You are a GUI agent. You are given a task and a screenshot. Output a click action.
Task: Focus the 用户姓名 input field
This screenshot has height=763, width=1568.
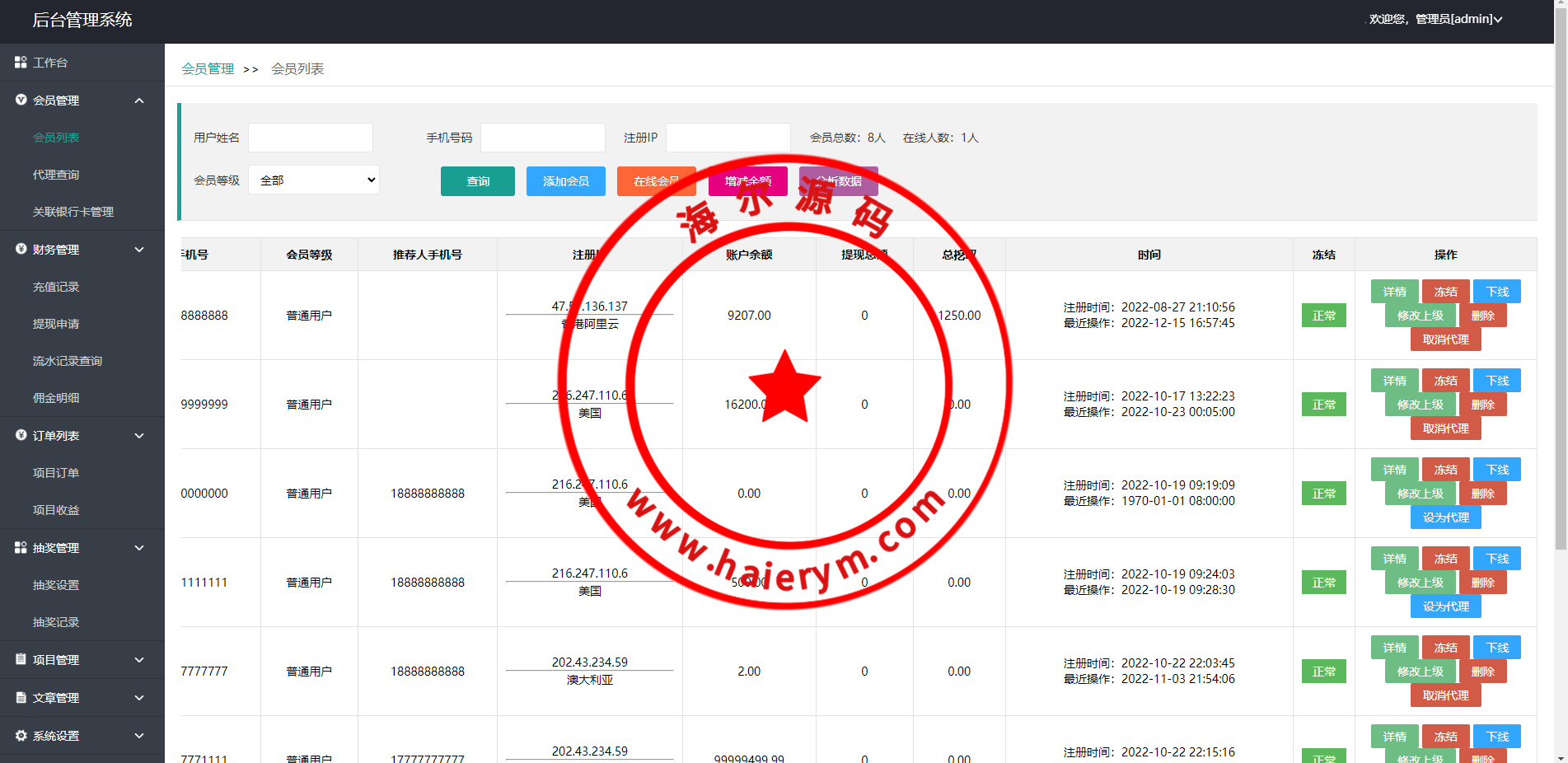(x=311, y=138)
